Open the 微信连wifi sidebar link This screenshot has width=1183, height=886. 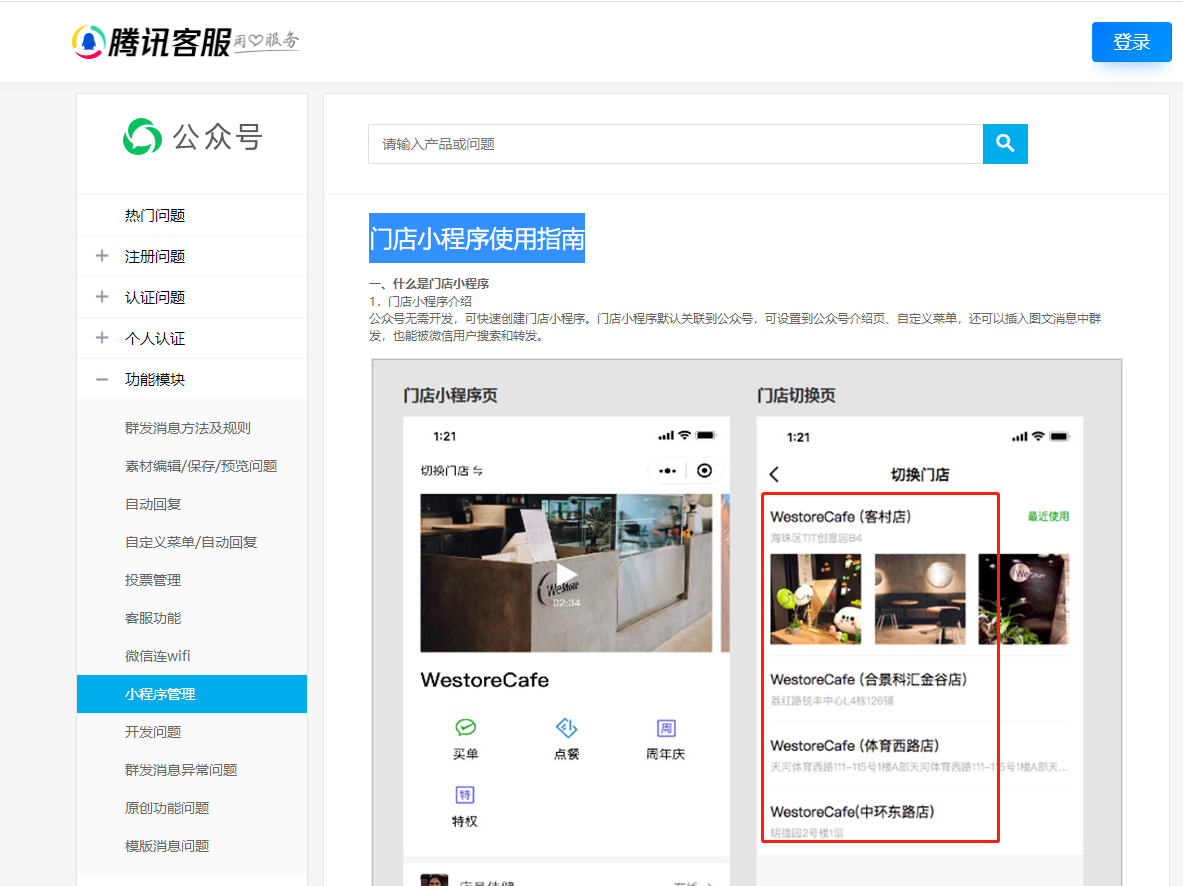coord(158,656)
